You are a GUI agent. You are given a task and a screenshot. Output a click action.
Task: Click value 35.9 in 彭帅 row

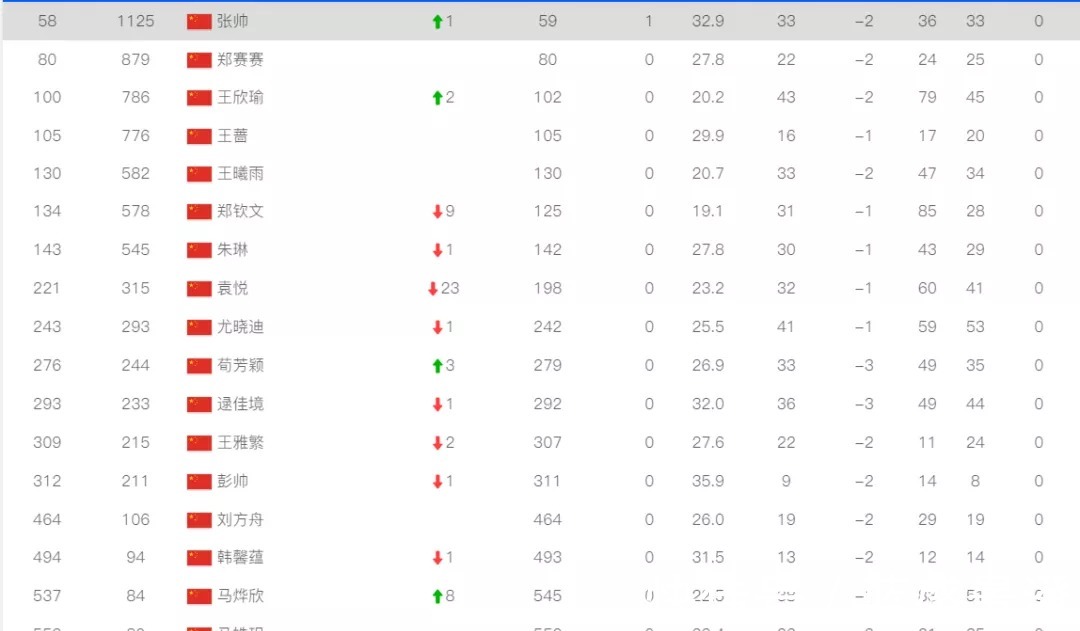point(708,482)
